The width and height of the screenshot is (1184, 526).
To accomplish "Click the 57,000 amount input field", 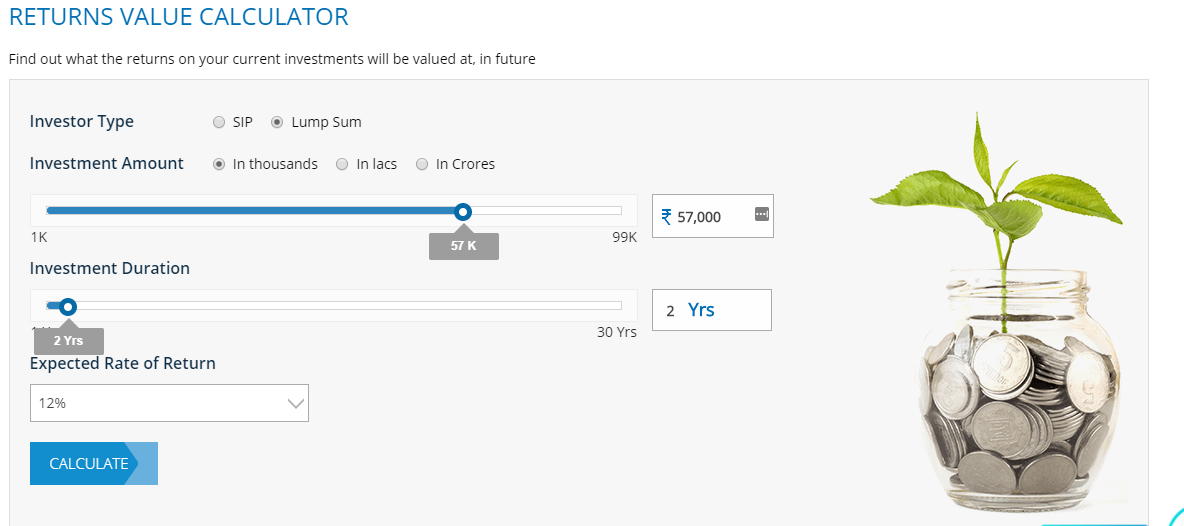I will click(x=706, y=216).
